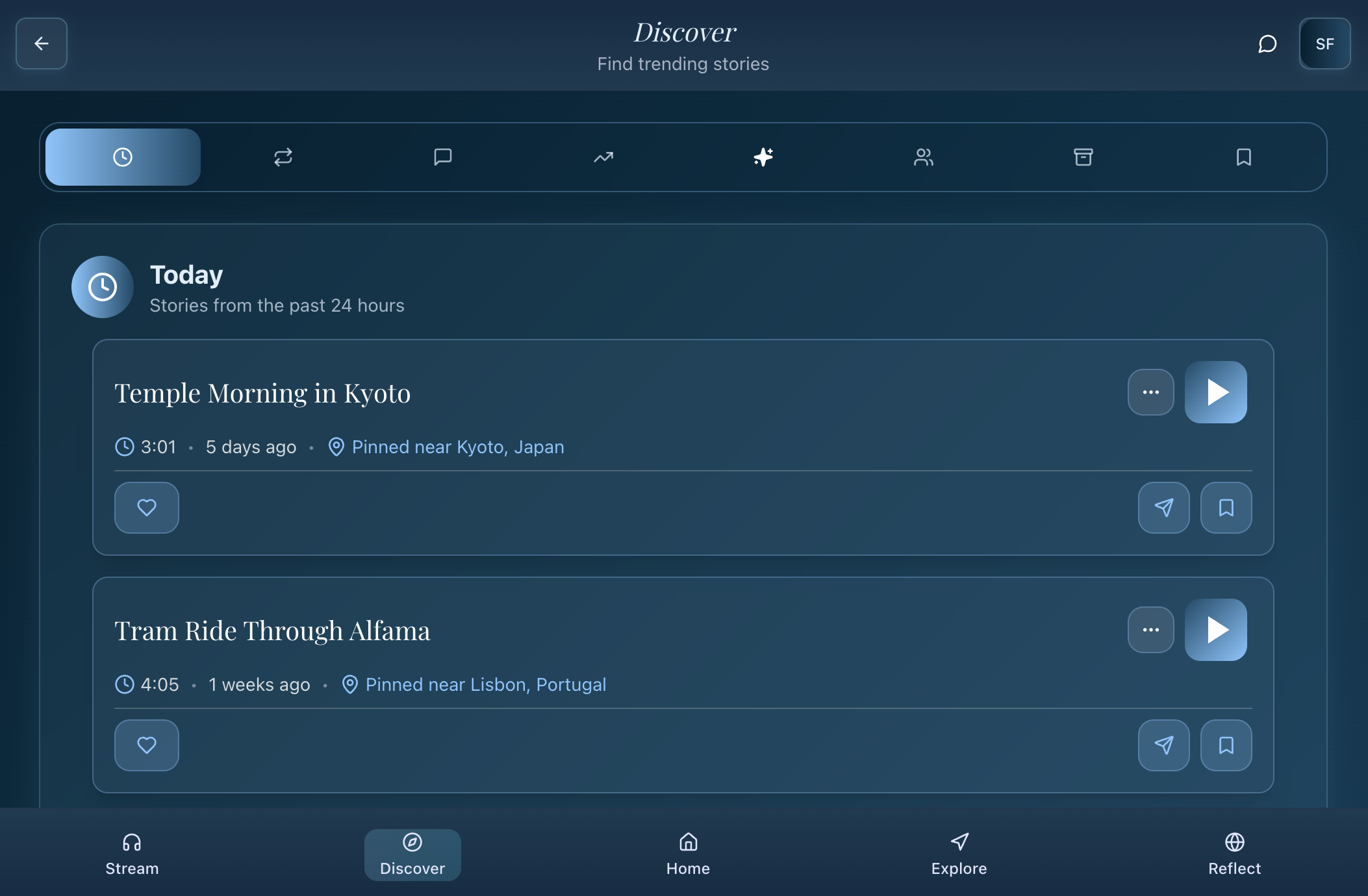Screen dimensions: 1368x896
Task: Select the Today clock filter
Action: coord(122,156)
